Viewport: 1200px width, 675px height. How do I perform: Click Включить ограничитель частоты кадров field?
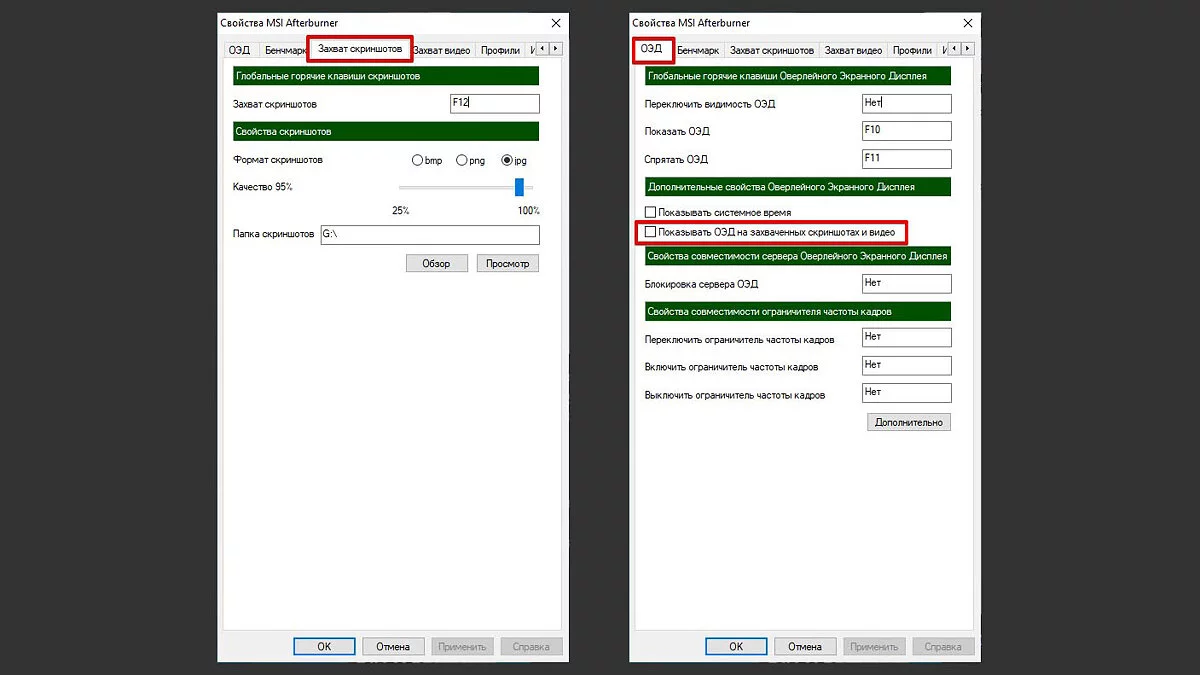click(x=906, y=366)
